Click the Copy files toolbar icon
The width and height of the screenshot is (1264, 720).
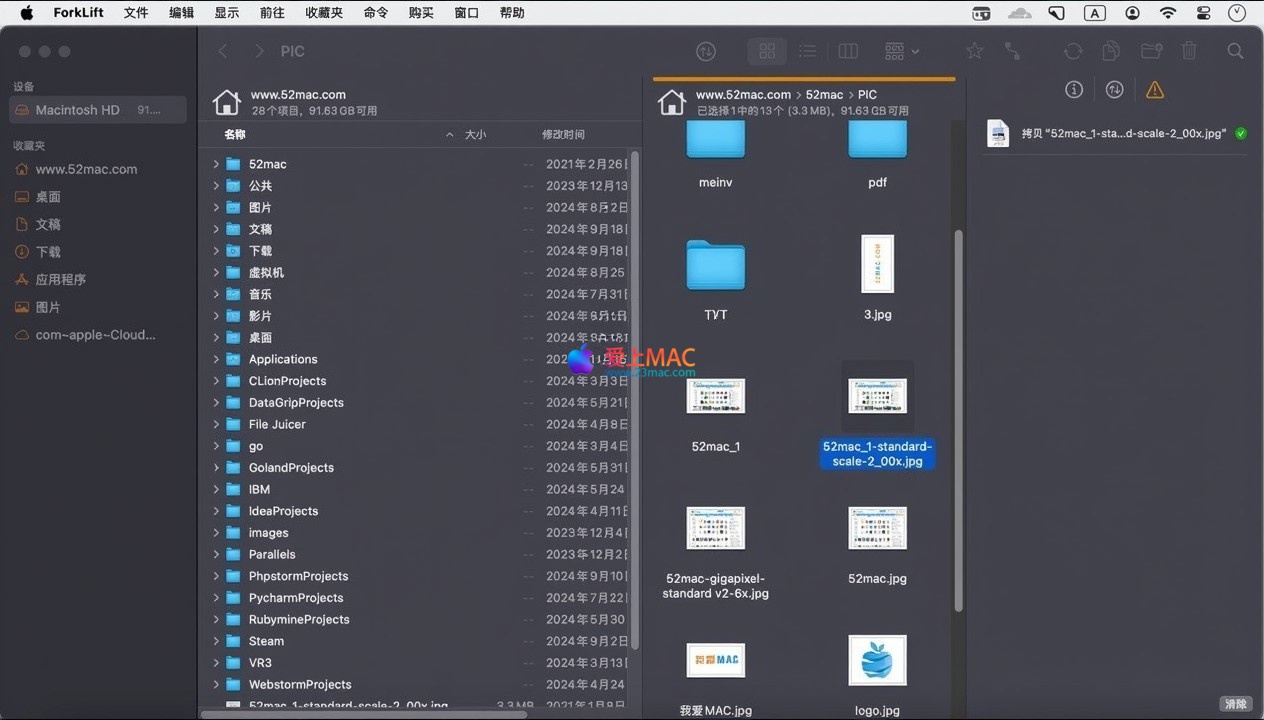pyautogui.click(x=1111, y=51)
